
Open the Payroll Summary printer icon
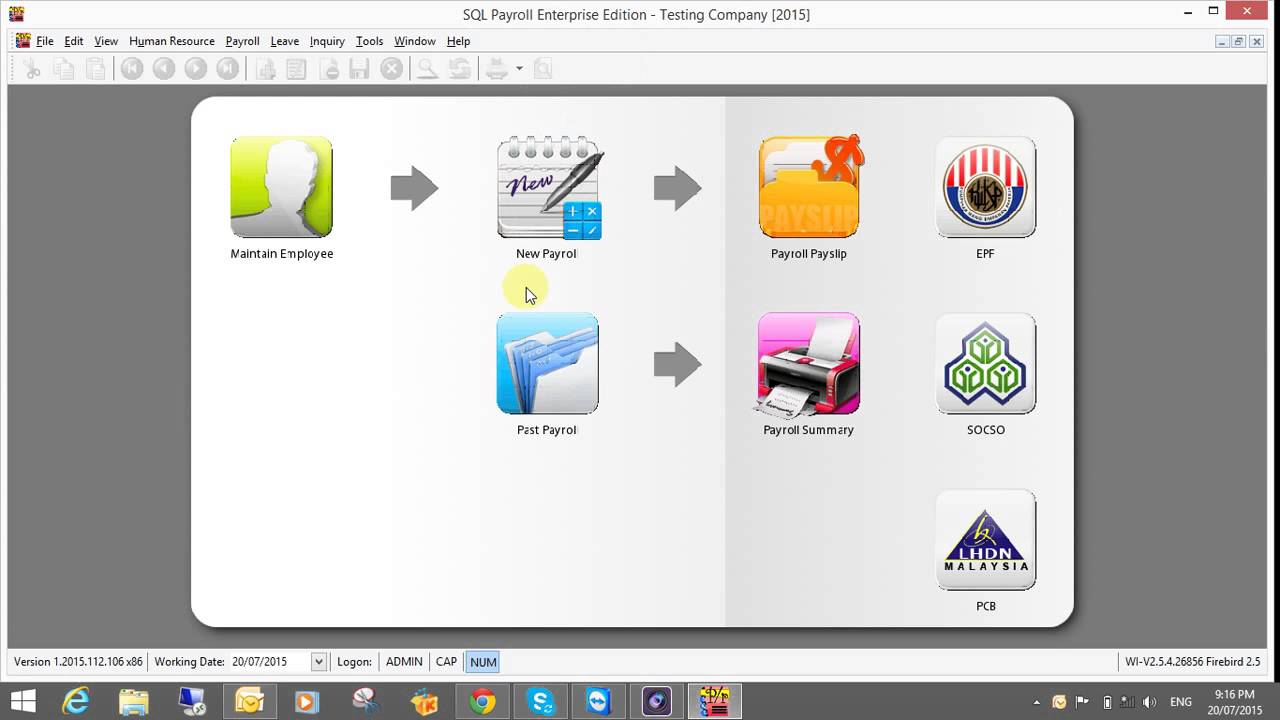809,364
